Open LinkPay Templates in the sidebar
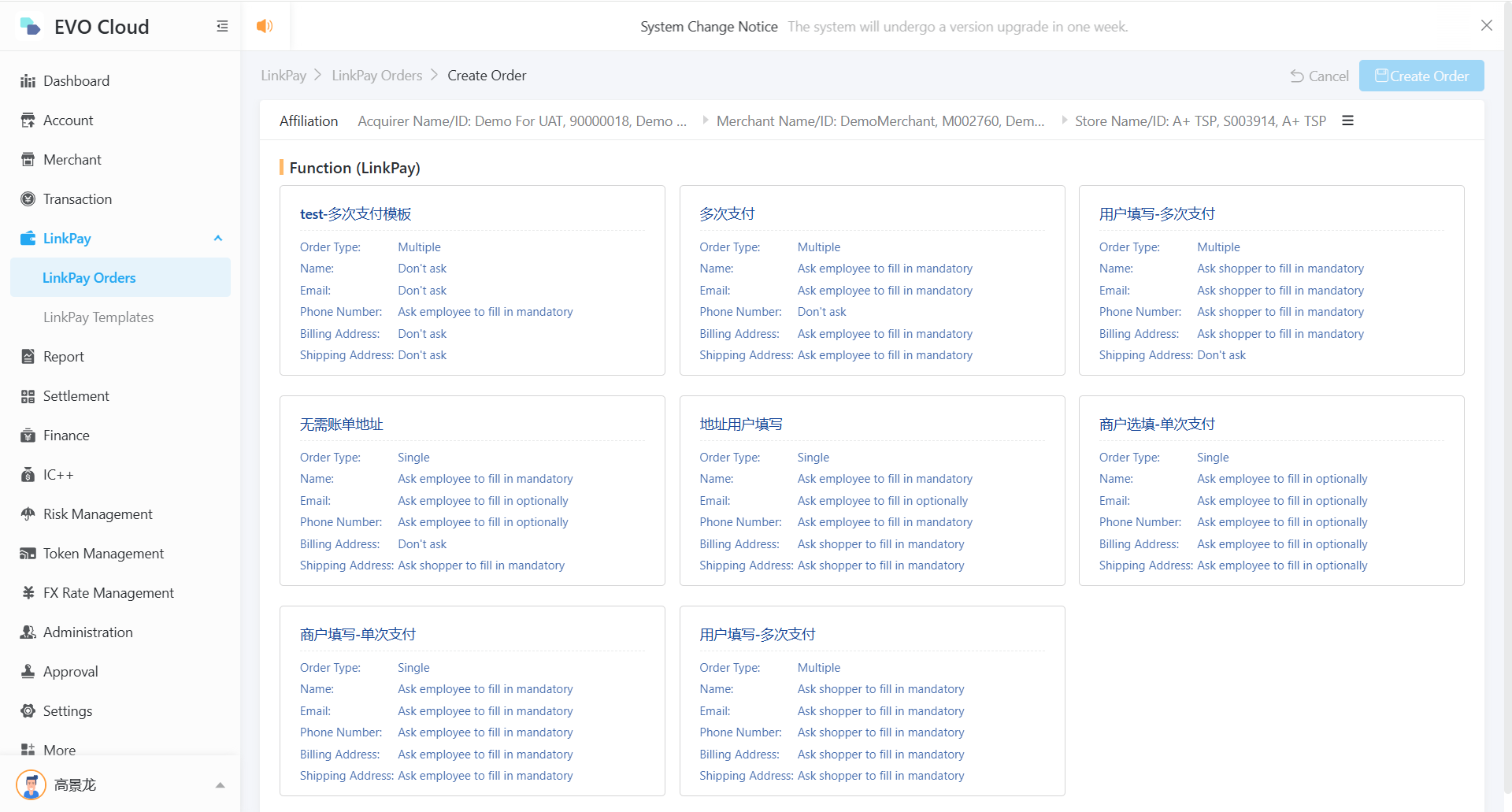 tap(98, 317)
